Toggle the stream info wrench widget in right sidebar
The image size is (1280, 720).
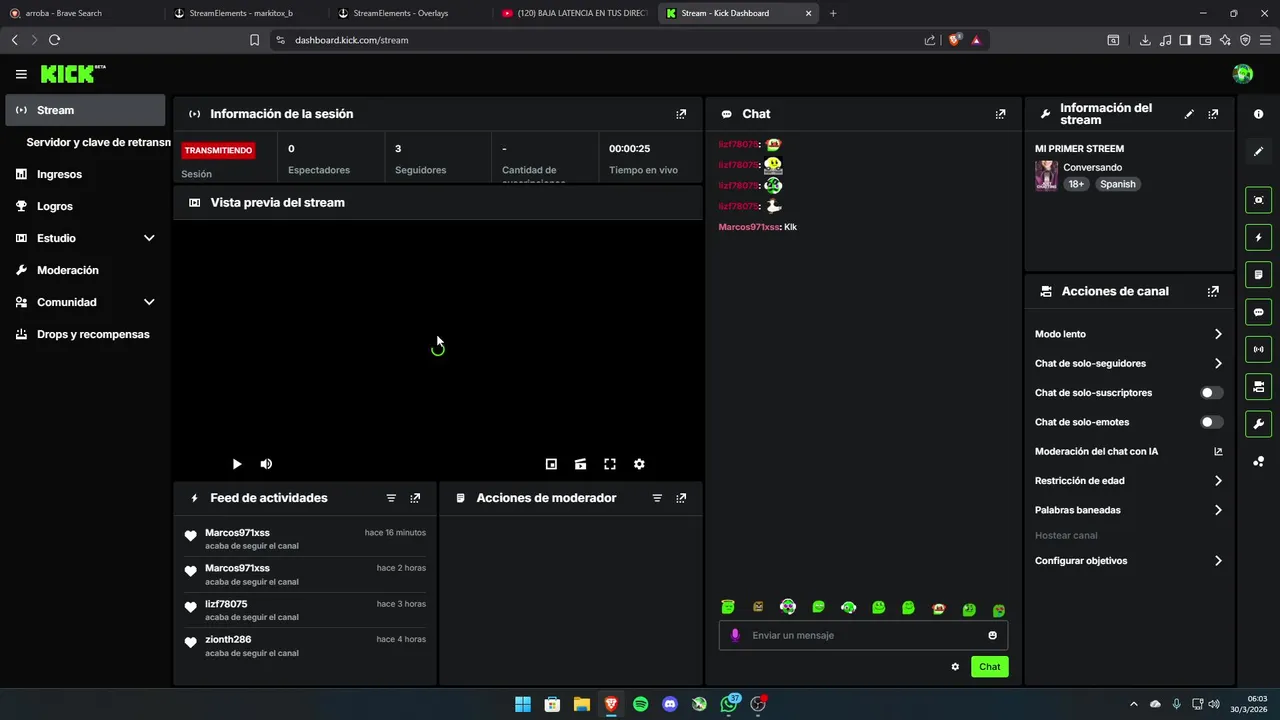tap(1259, 424)
